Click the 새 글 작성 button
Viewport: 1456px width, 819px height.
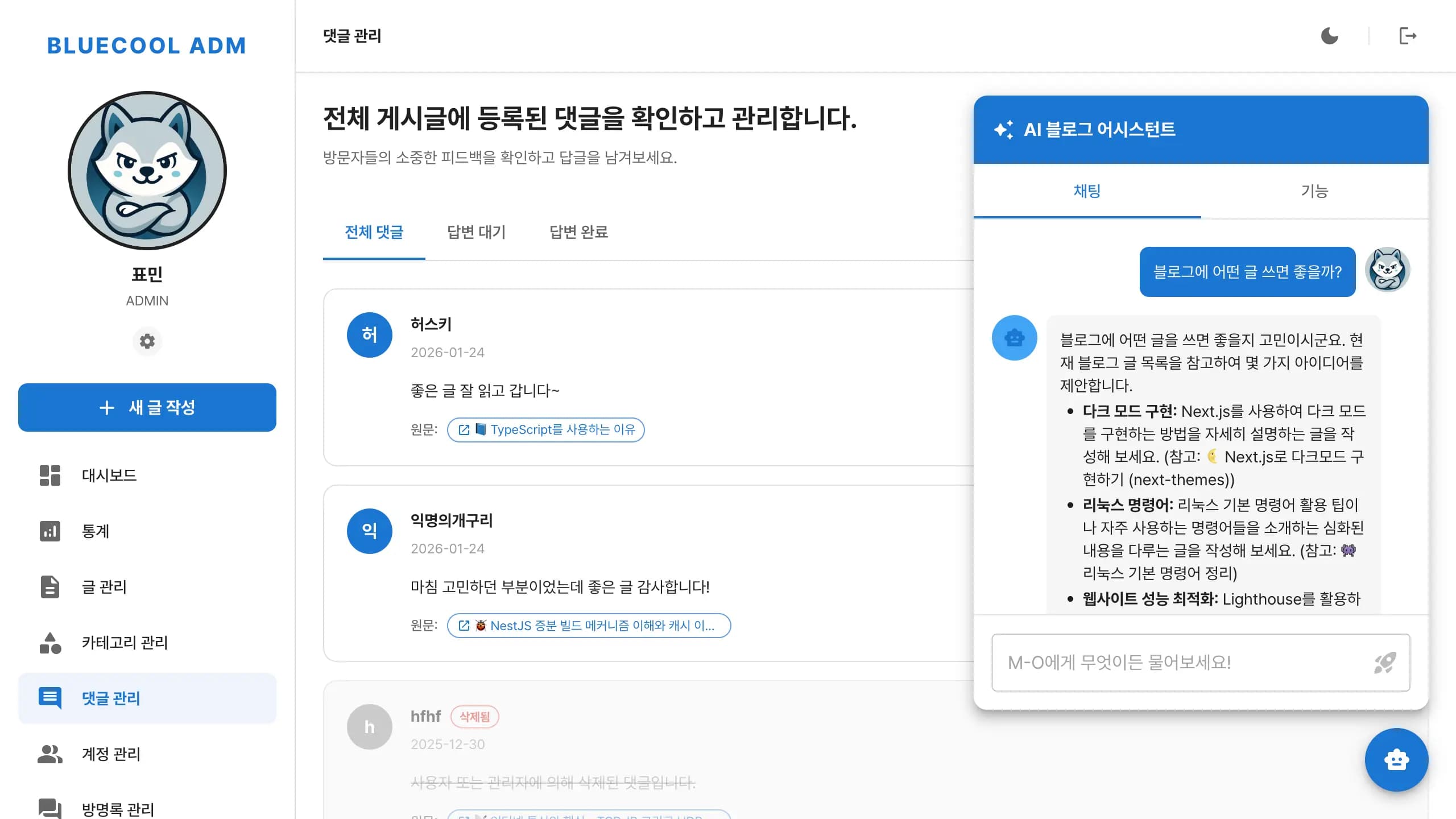(147, 407)
